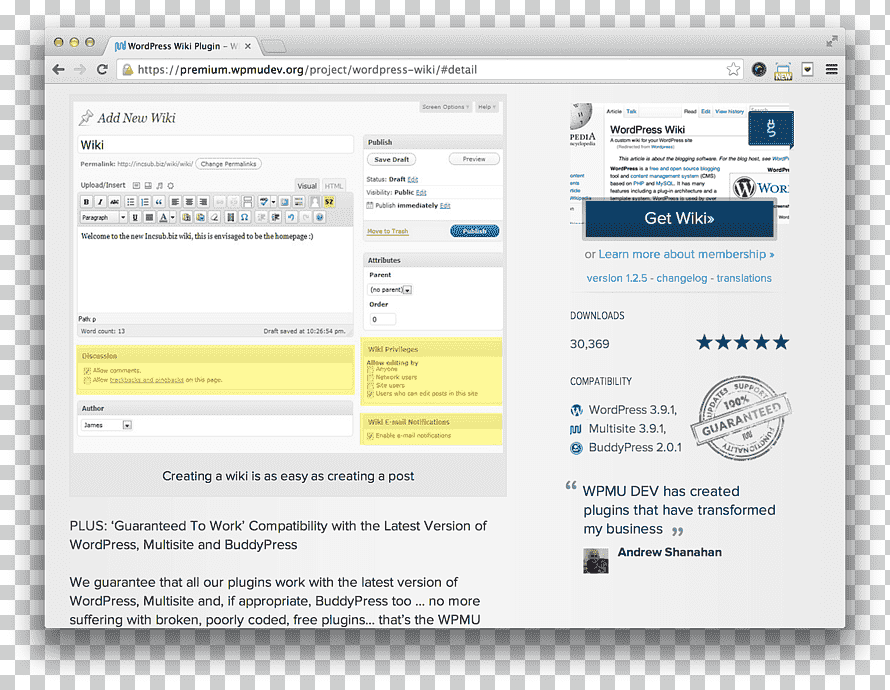
Task: Toggle strikethrough (ABC) formatting
Action: (115, 202)
